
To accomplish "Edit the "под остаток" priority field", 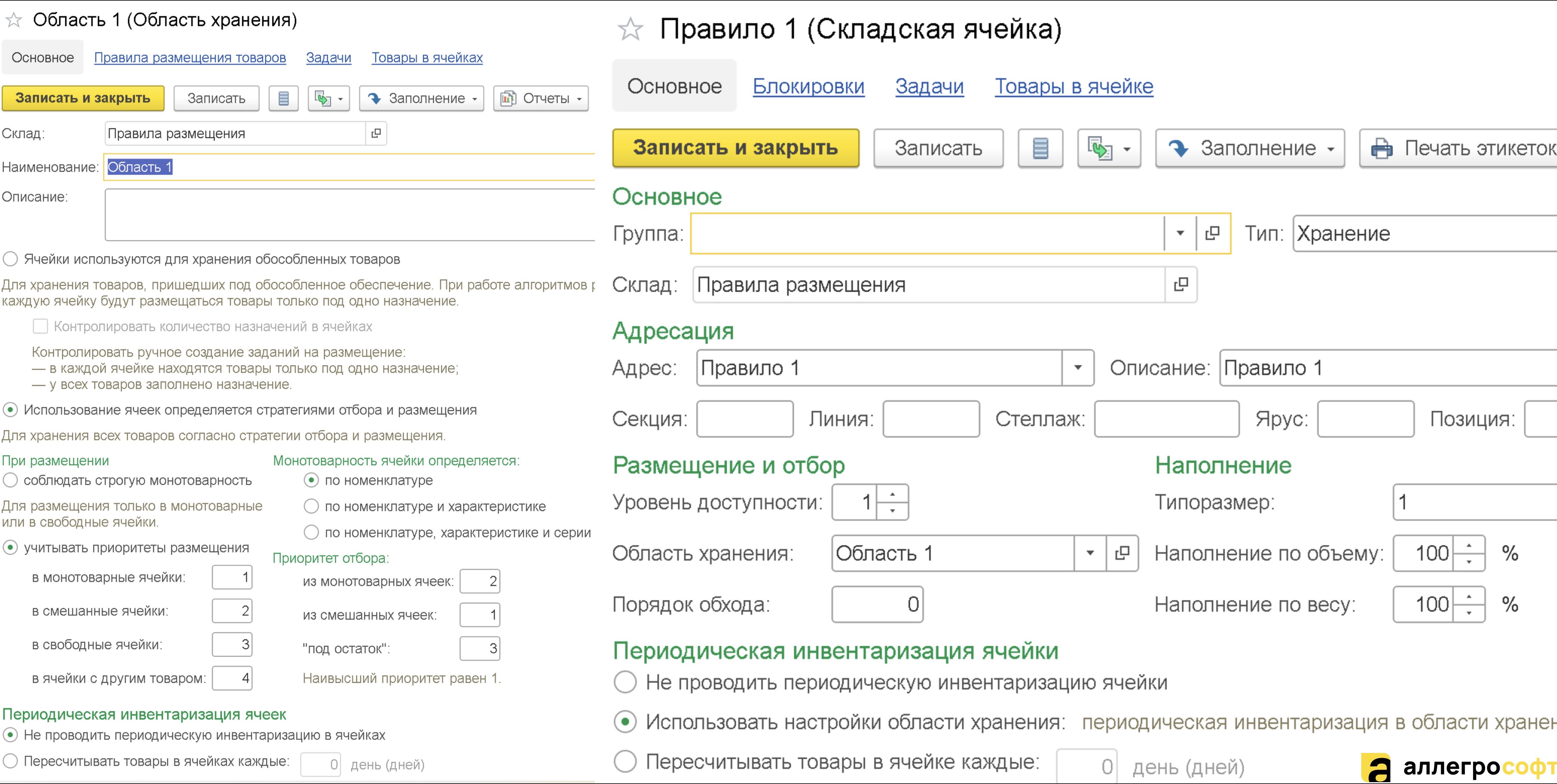I will click(x=480, y=649).
